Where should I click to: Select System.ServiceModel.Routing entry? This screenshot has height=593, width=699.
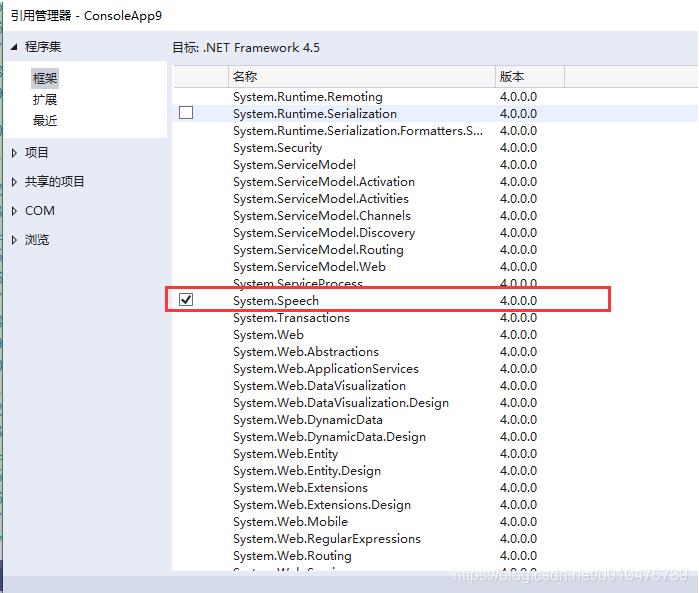pyautogui.click(x=318, y=249)
